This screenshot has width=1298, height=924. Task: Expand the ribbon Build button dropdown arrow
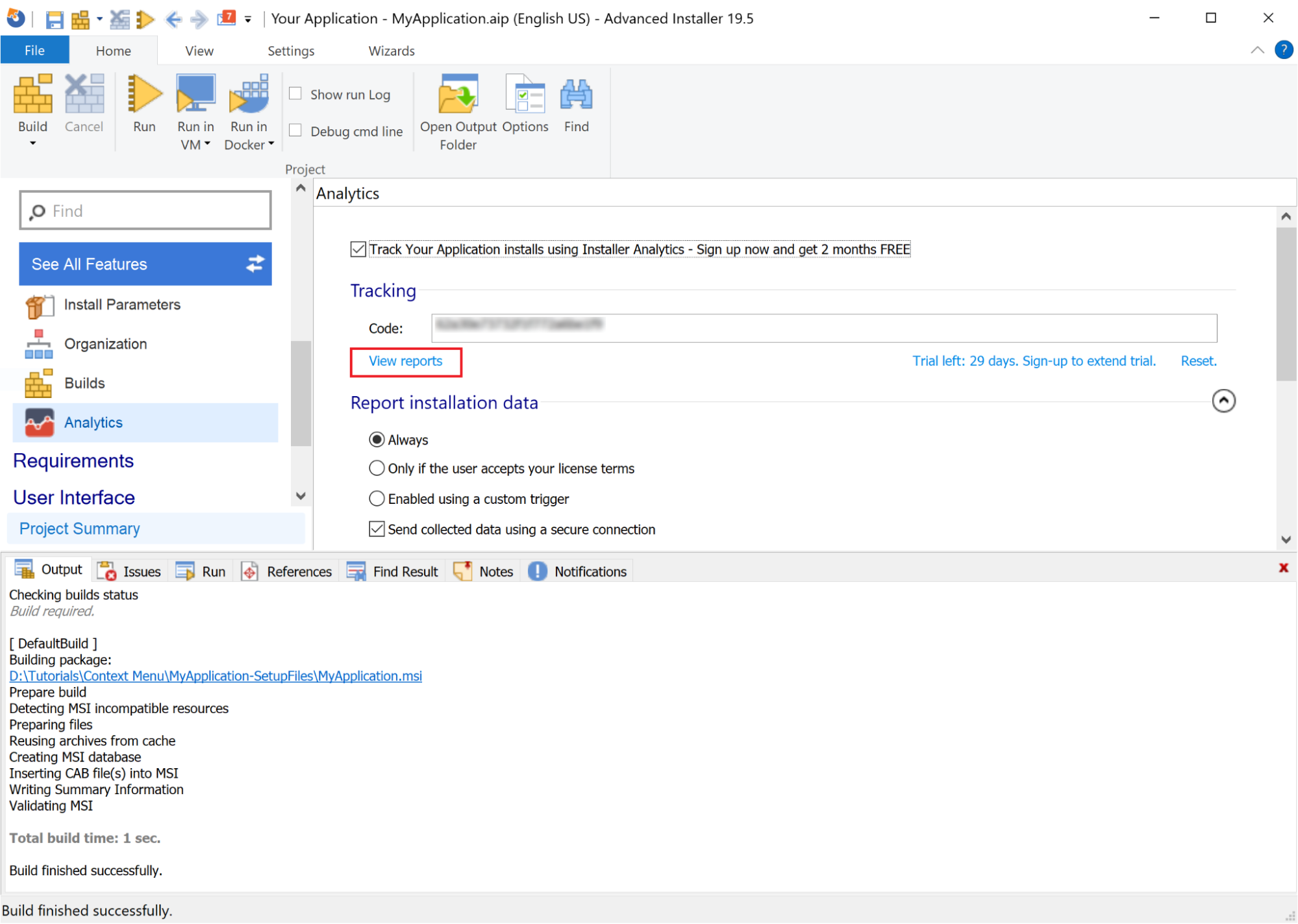coord(32,144)
